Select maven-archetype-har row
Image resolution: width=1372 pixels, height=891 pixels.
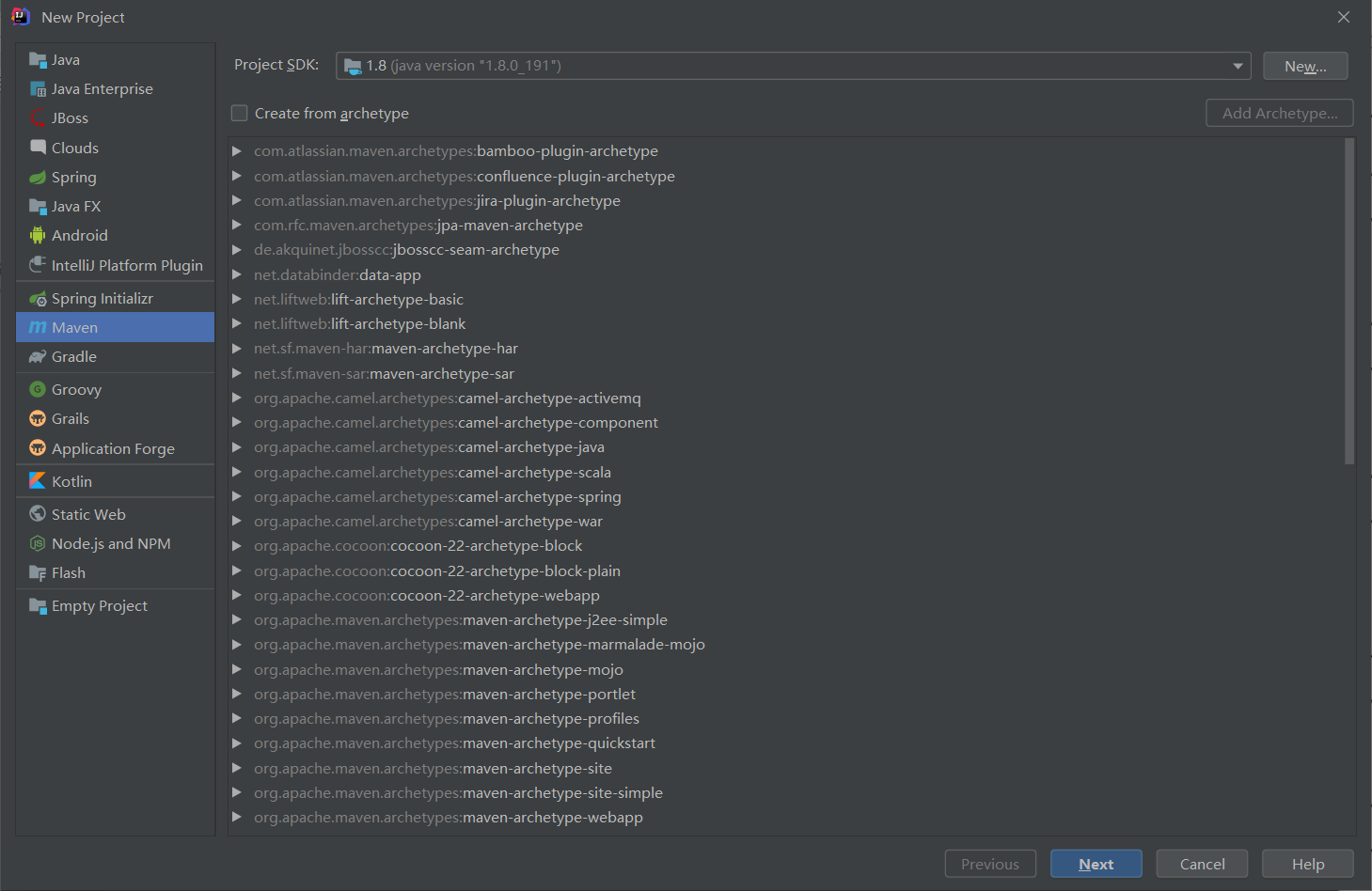(x=786, y=348)
